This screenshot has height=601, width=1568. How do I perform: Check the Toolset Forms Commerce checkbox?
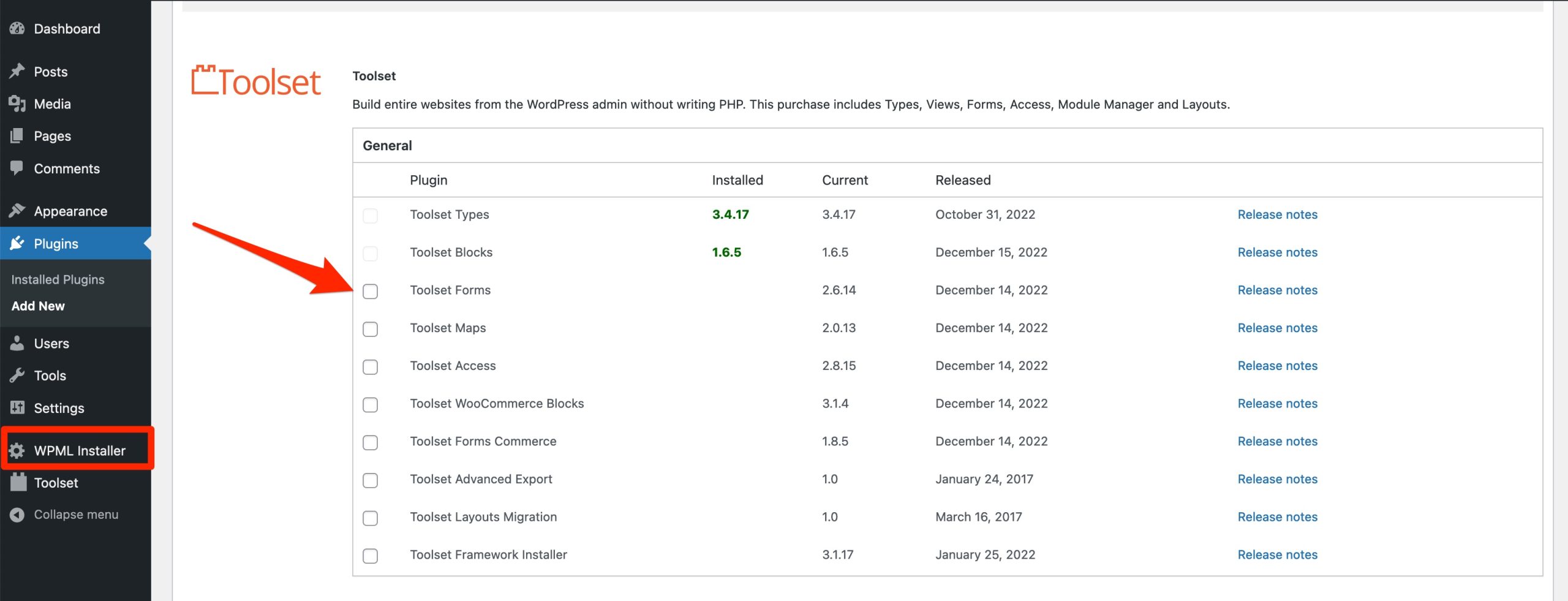coord(370,442)
